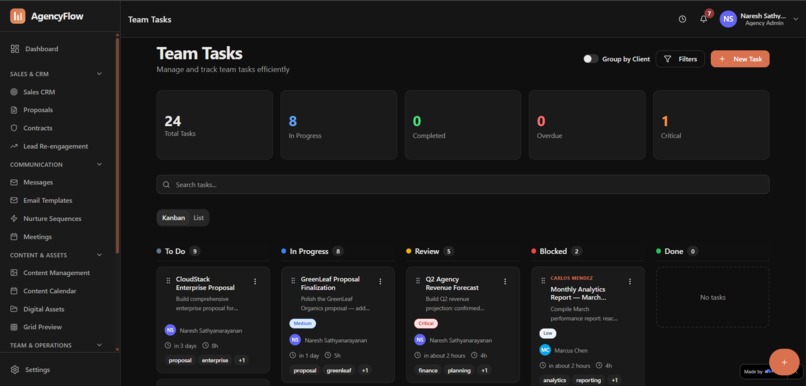
Task: Click the Filters button
Action: click(680, 59)
